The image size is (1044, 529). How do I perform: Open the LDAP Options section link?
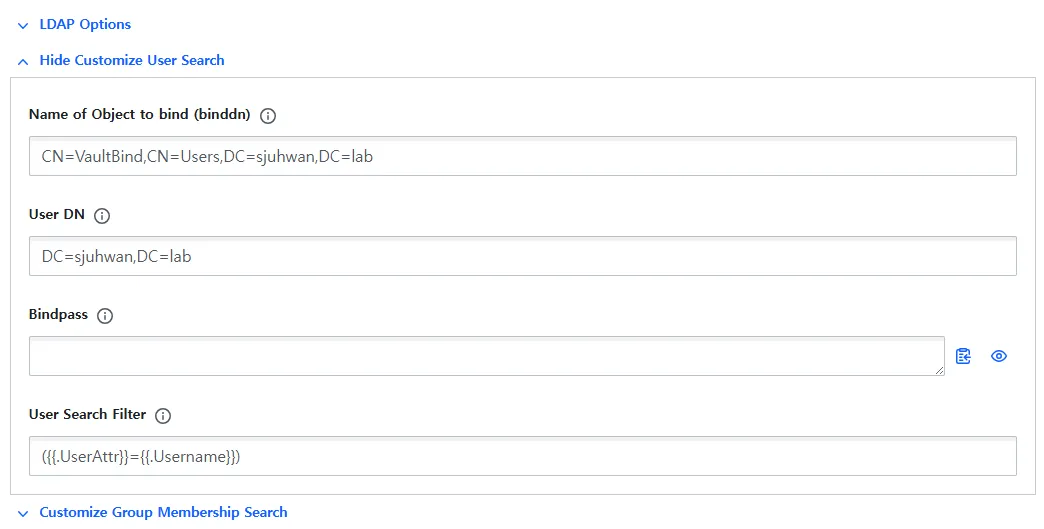pos(85,24)
